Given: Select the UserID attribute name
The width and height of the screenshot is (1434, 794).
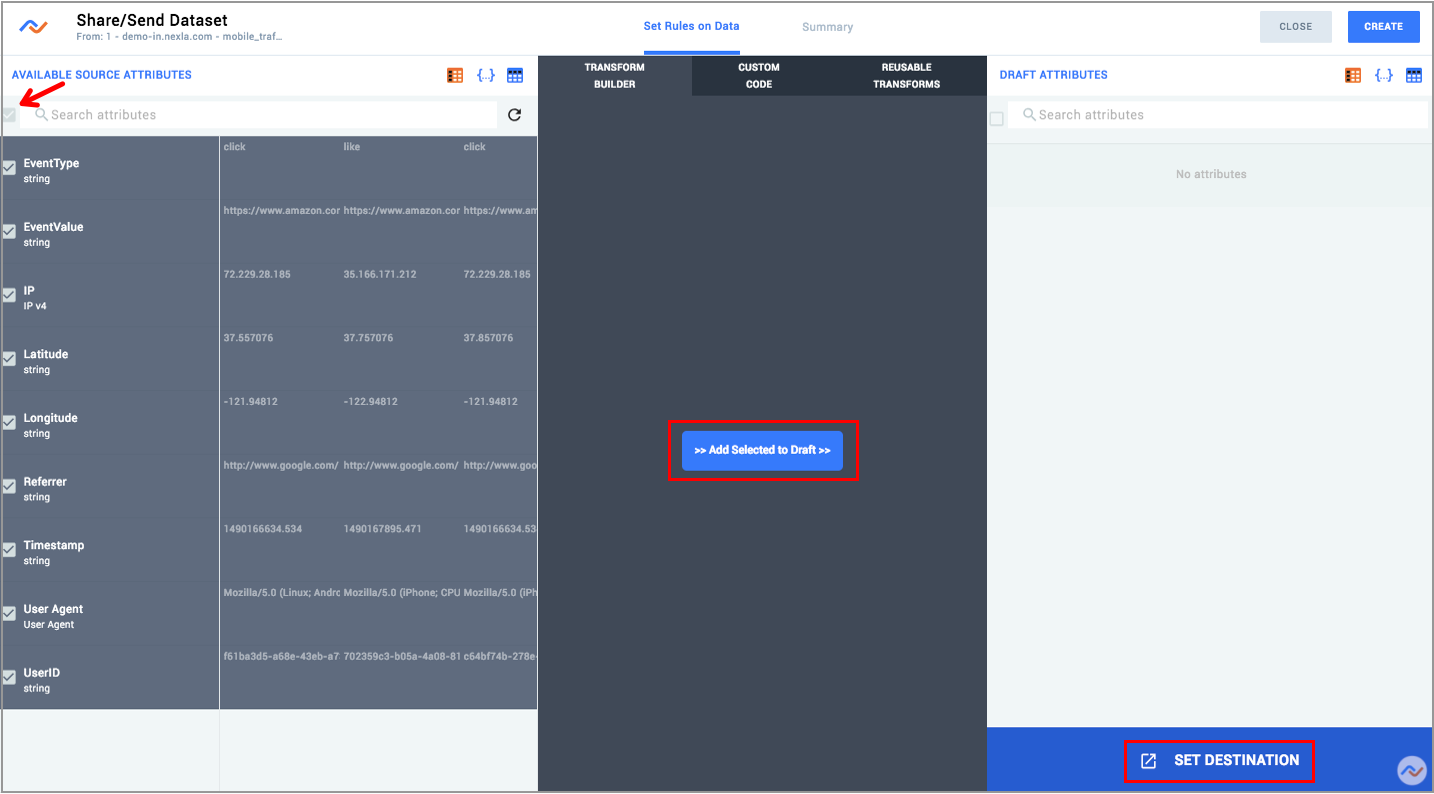Looking at the screenshot, I should click(42, 673).
